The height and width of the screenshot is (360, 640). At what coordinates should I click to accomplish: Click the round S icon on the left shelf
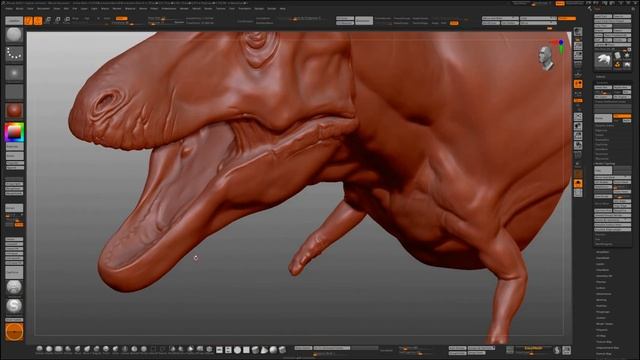(x=14, y=306)
